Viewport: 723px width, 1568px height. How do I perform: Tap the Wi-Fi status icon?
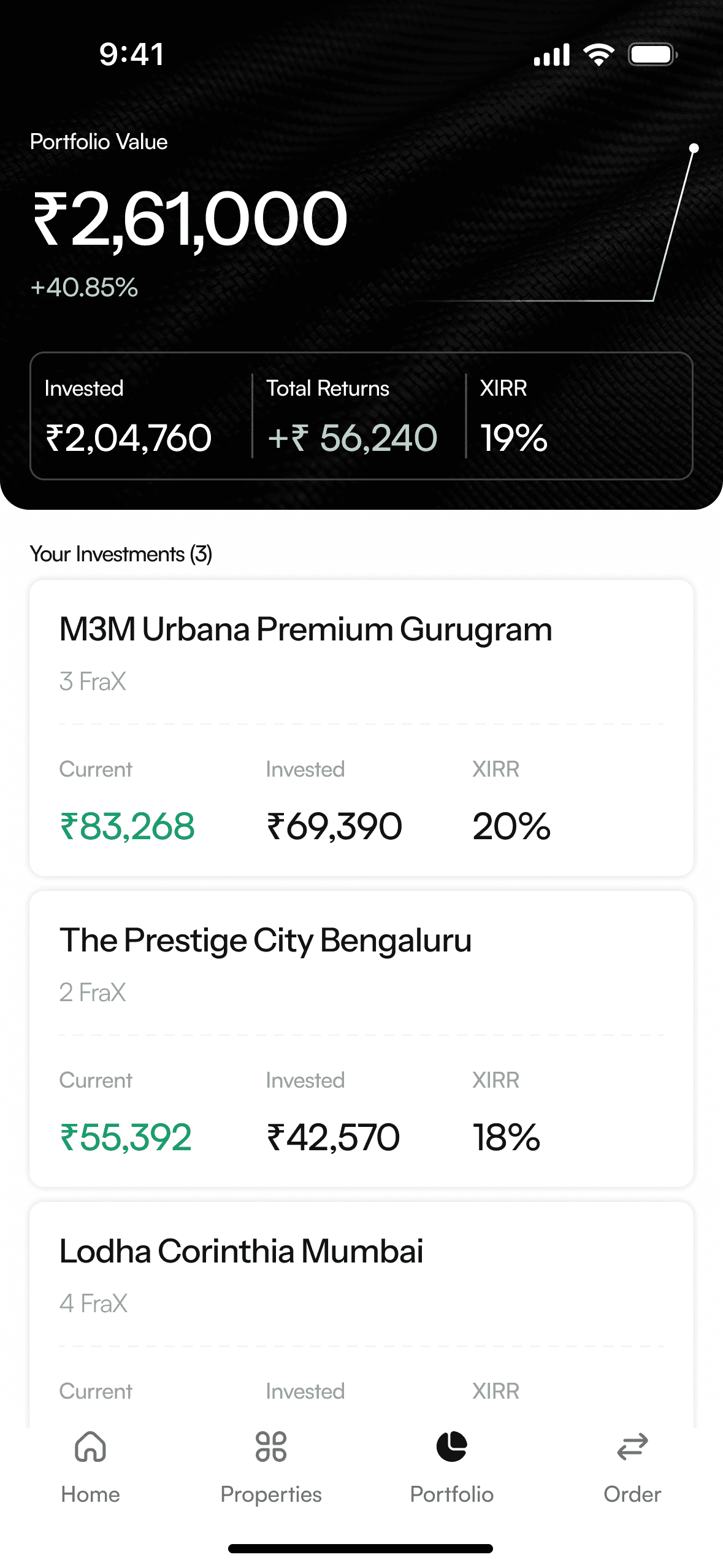[x=599, y=55]
